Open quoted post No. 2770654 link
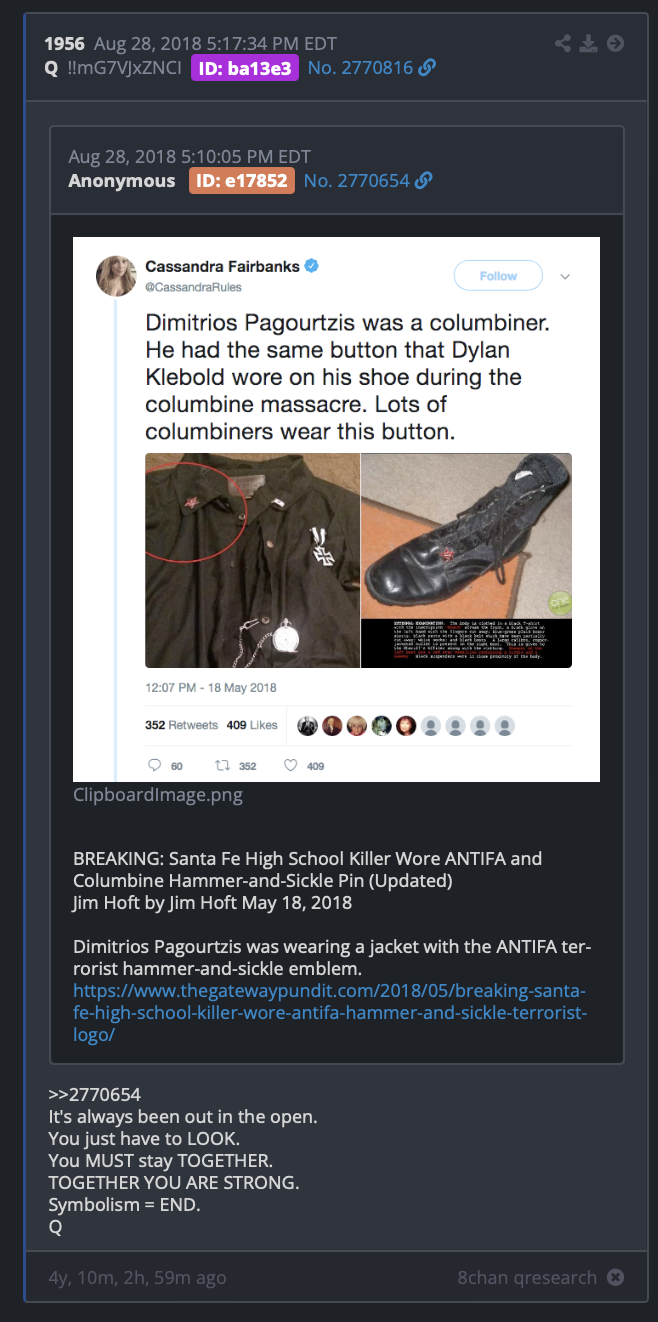The width and height of the screenshot is (658, 1322). pos(357,181)
